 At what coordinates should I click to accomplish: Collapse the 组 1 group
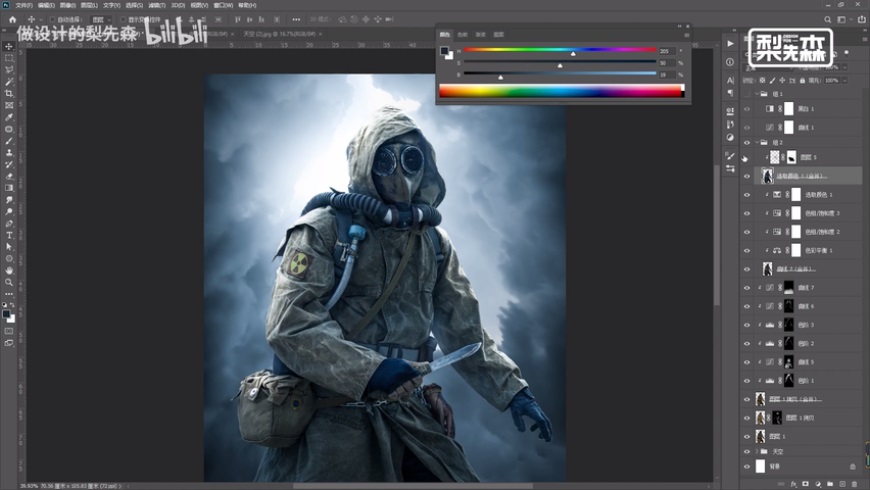tap(757, 94)
